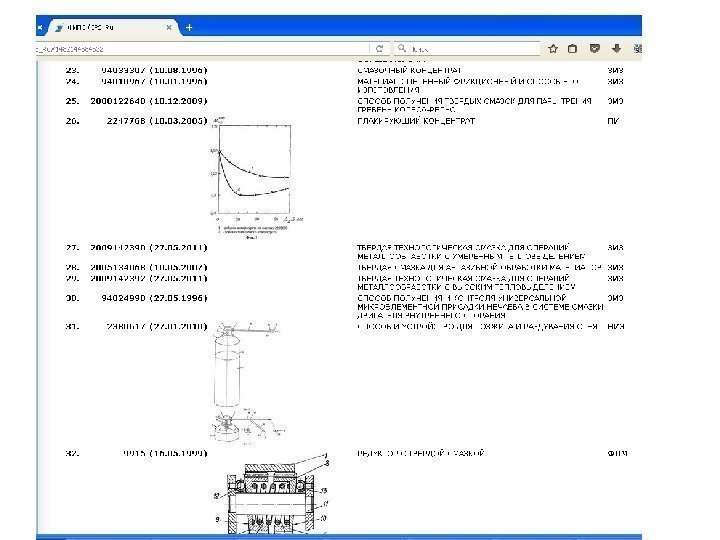Open the cylinder diagram thumbnail in row 31
This screenshot has width=720, height=540.
(x=248, y=383)
